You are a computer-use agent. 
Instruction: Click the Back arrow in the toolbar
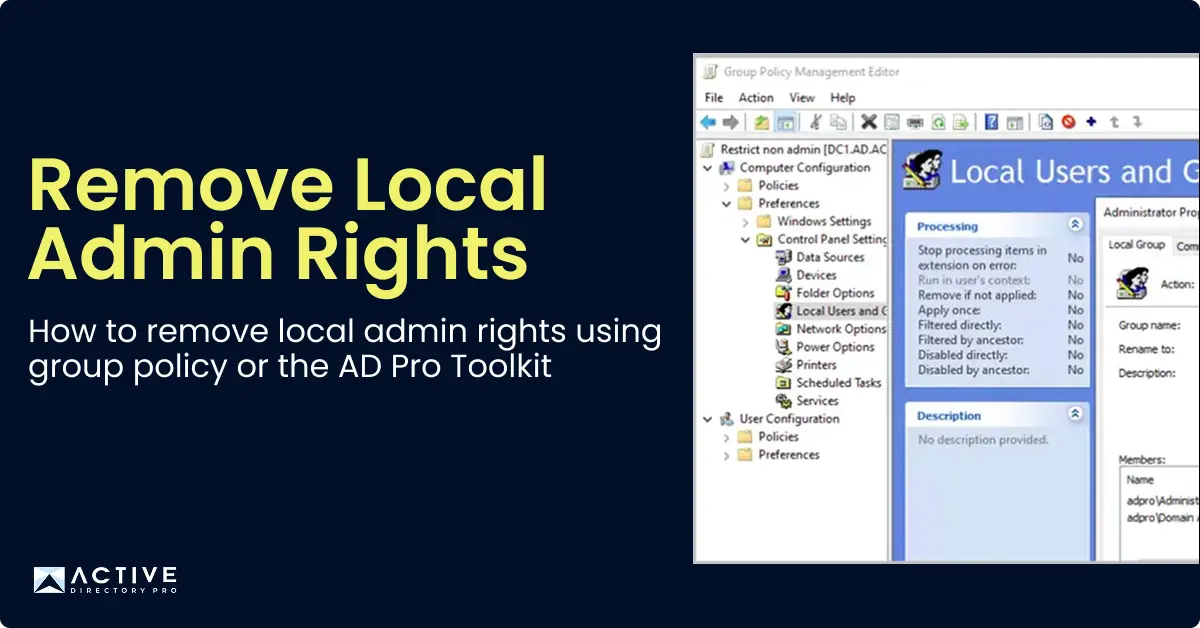pos(708,122)
